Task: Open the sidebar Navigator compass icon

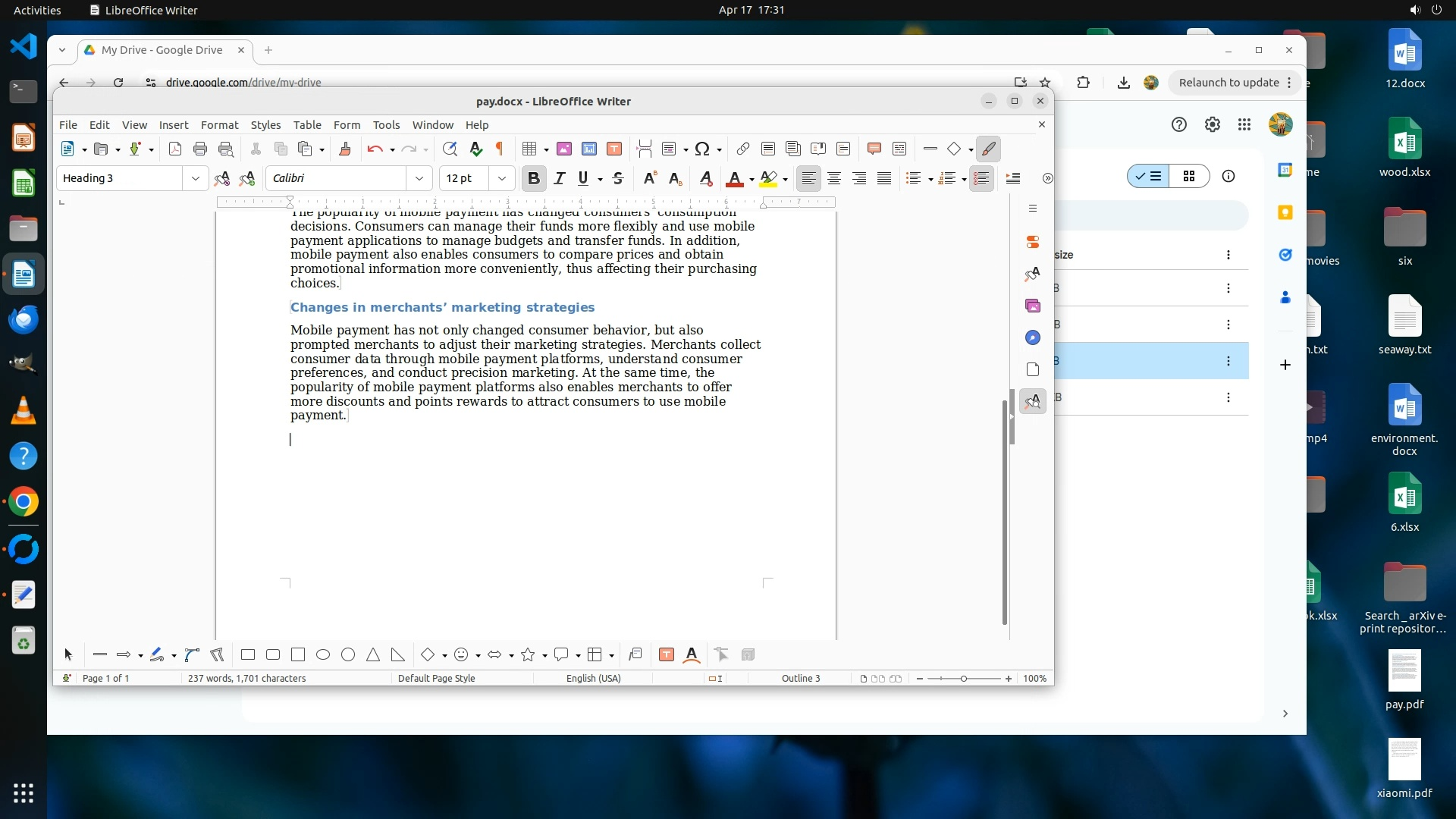Action: (1032, 337)
